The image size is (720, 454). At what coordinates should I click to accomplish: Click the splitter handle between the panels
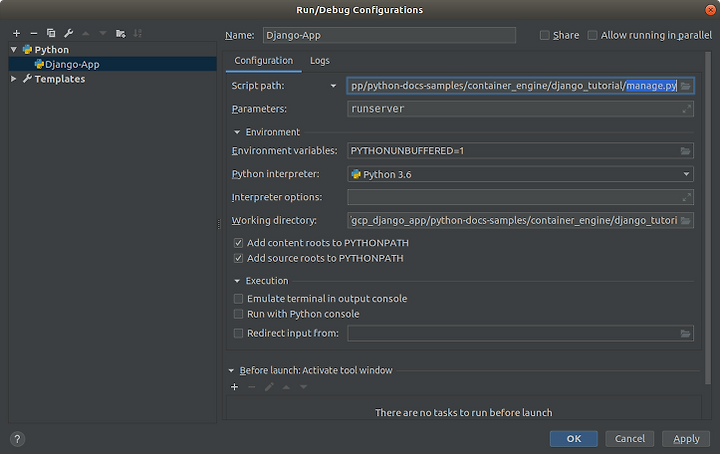(x=219, y=224)
